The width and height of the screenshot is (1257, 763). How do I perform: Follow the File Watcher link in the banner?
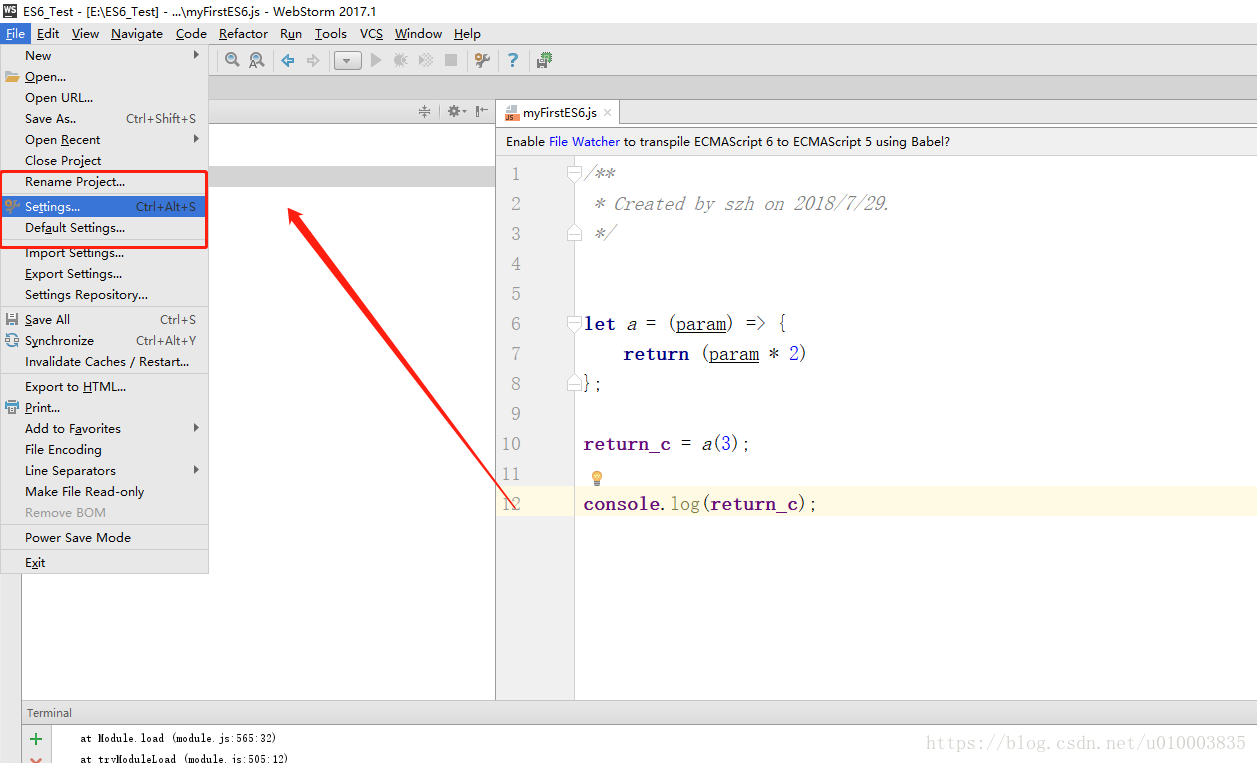pos(584,142)
